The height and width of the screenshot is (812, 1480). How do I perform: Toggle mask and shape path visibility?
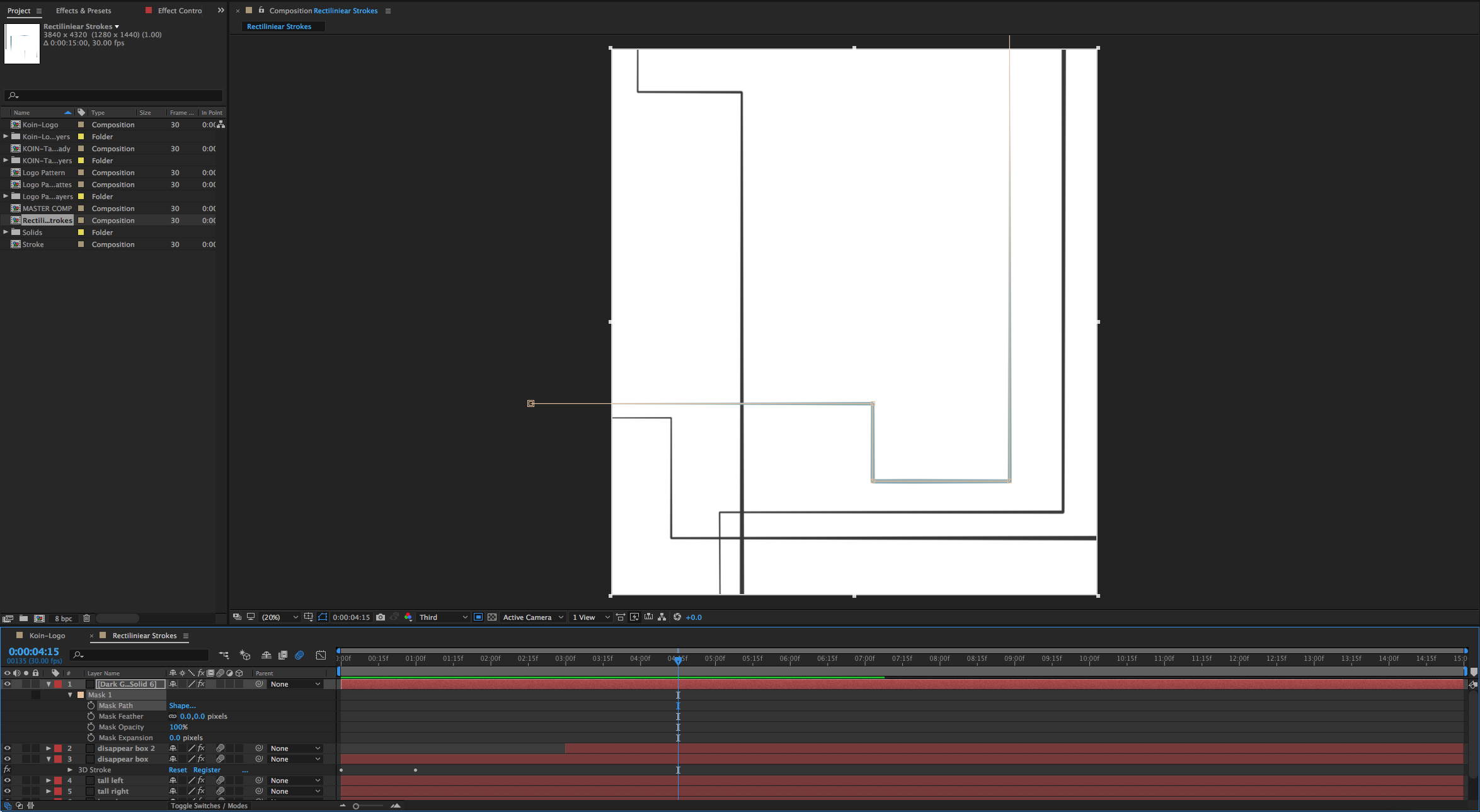(323, 617)
